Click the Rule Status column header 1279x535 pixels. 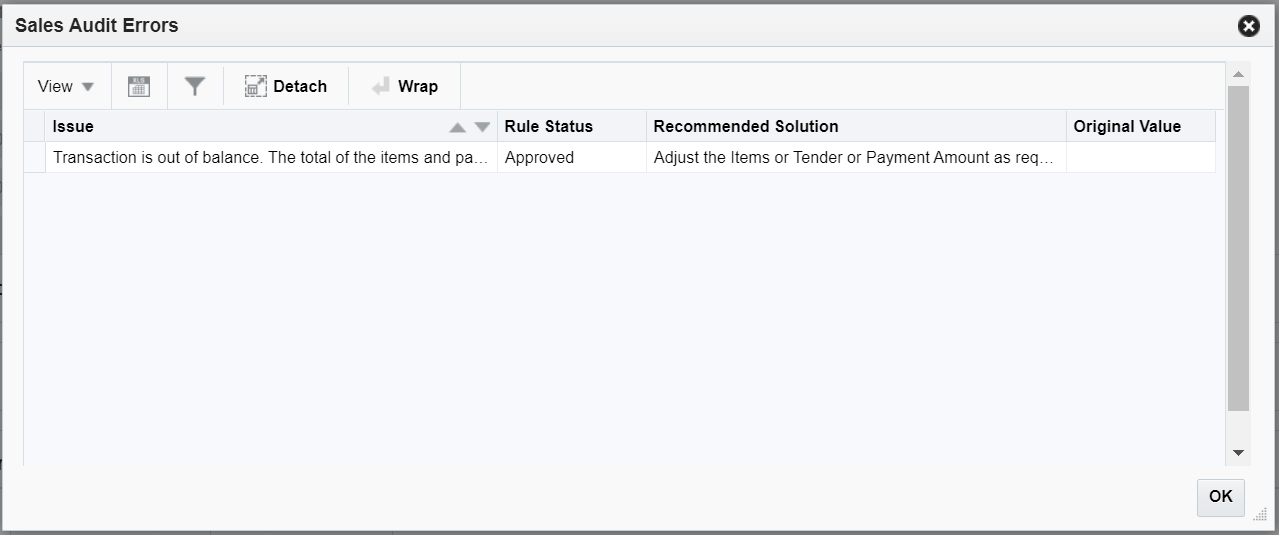point(548,127)
